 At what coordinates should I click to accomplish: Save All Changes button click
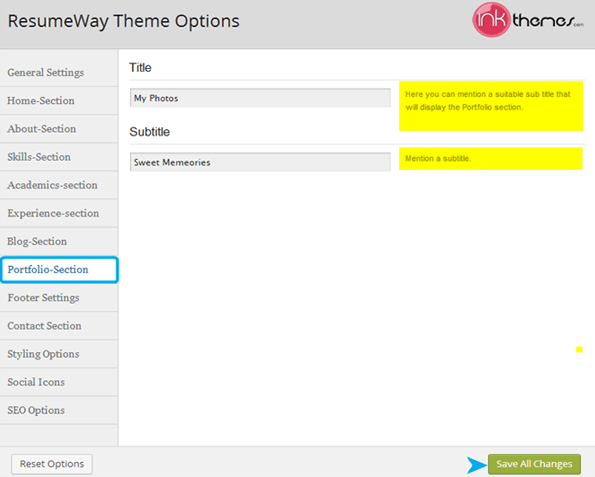coord(534,464)
